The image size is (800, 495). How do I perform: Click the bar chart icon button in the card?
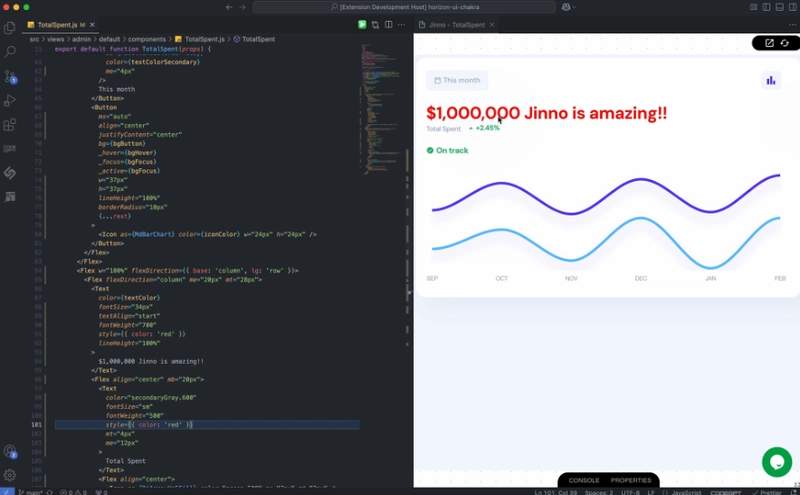point(771,80)
